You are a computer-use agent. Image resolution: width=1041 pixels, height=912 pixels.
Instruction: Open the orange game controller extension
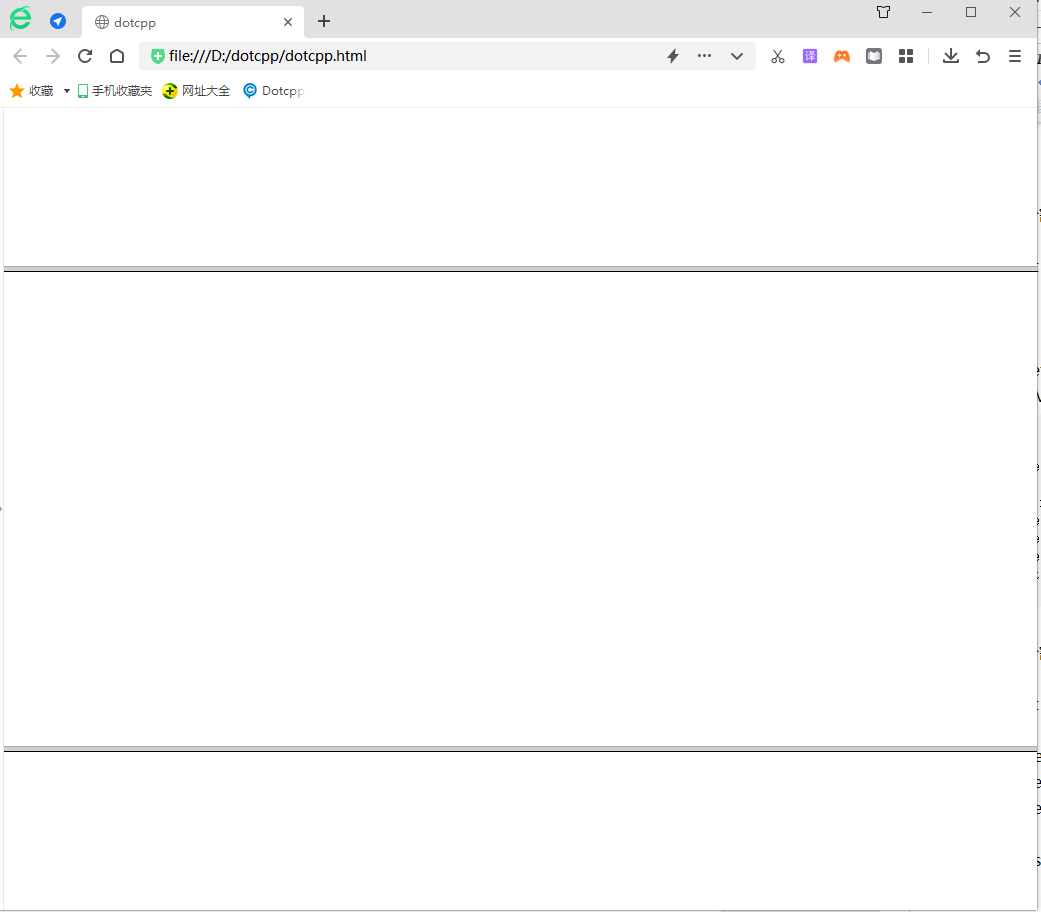(x=842, y=56)
